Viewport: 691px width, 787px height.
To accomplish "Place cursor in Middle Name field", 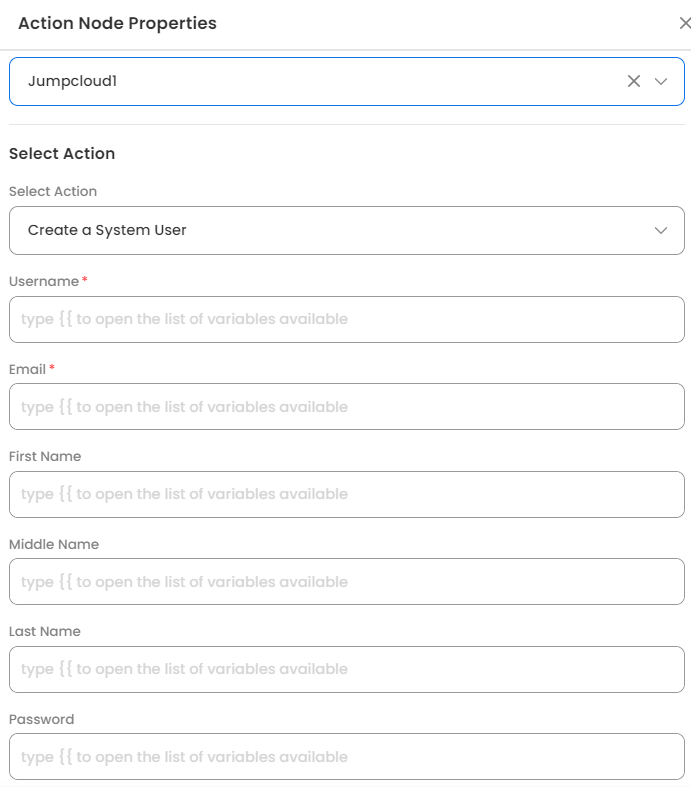I will [346, 582].
